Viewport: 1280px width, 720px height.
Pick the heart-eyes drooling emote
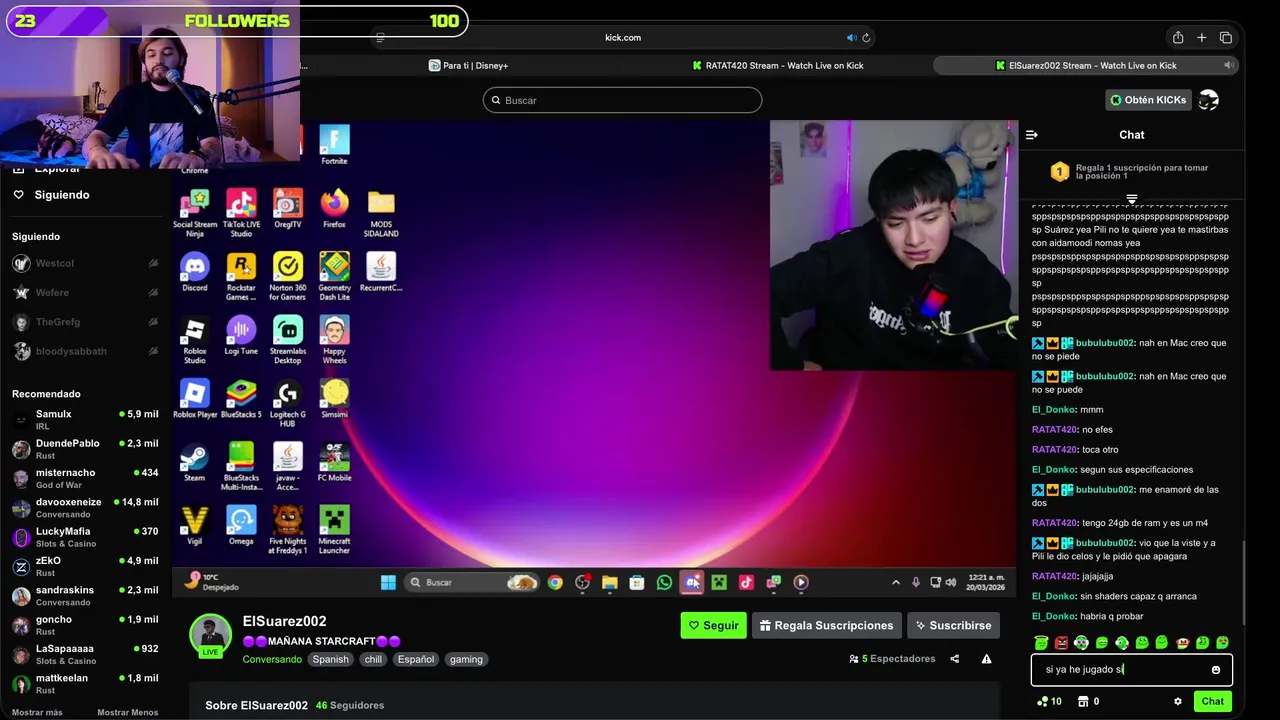tap(1222, 643)
